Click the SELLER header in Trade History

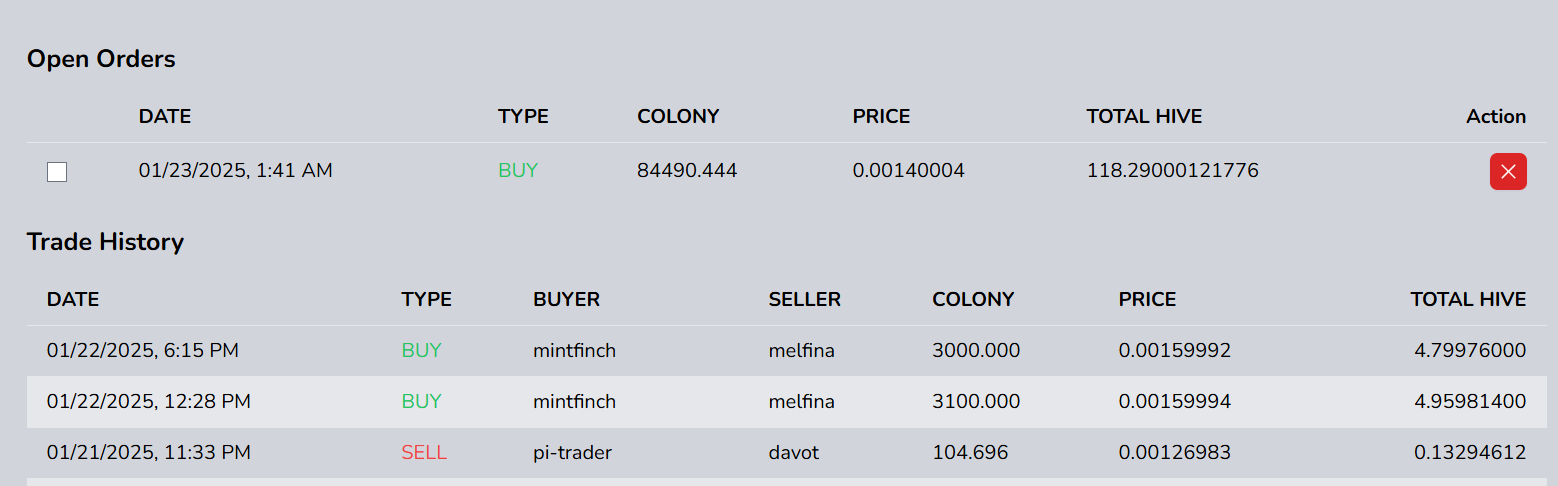804,299
